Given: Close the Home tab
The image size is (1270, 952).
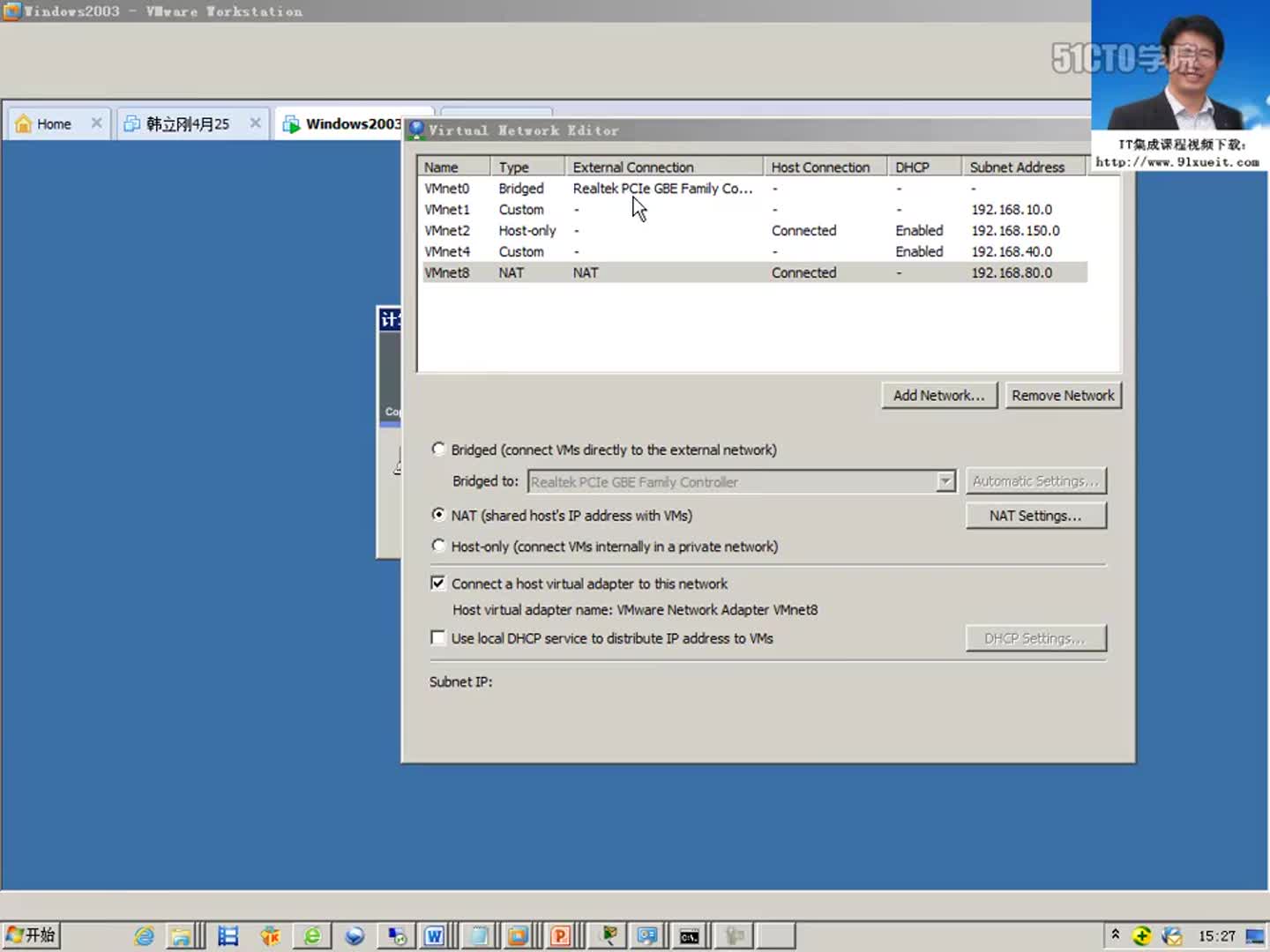Looking at the screenshot, I should click(x=97, y=123).
